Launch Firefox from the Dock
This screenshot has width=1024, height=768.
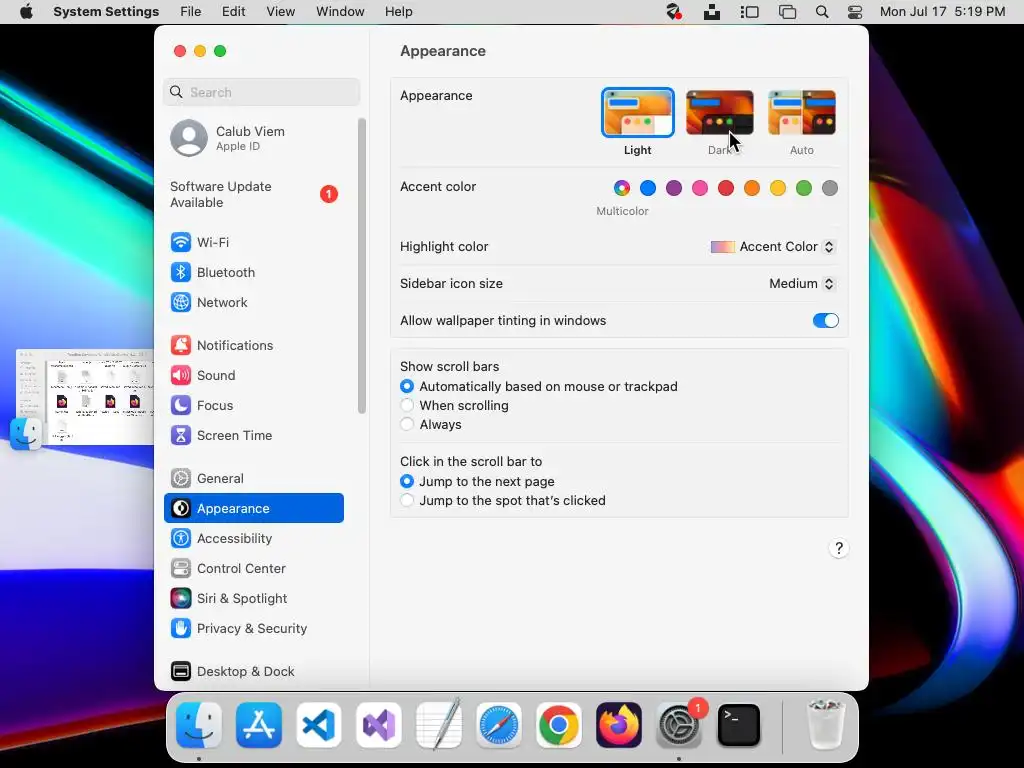pos(618,725)
